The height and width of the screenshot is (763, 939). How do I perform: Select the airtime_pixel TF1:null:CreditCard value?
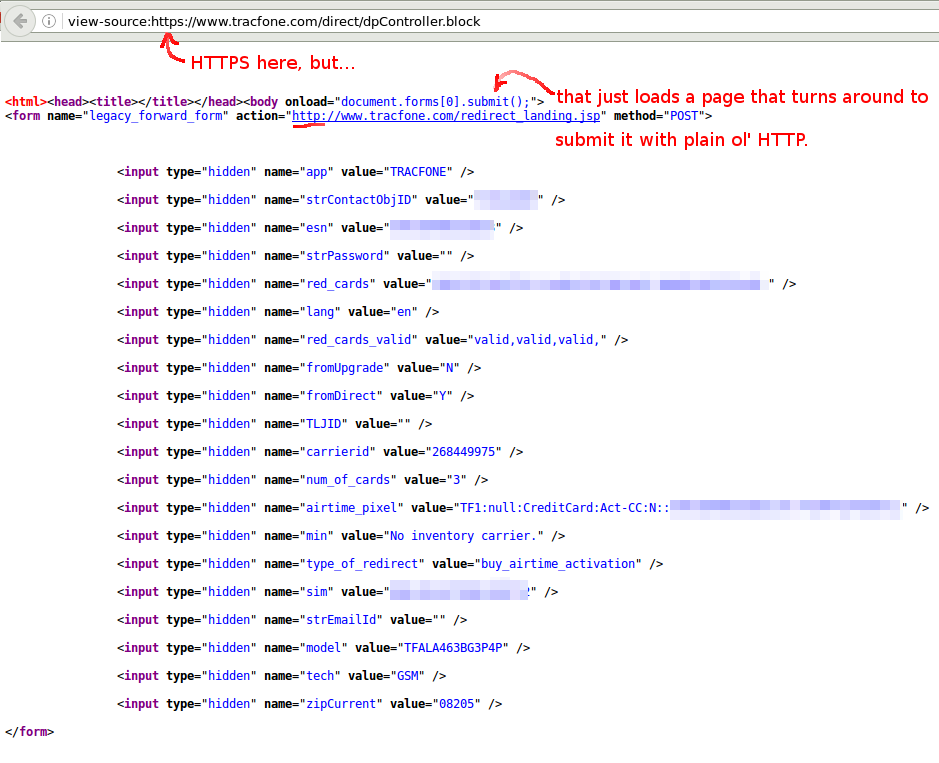(564, 508)
